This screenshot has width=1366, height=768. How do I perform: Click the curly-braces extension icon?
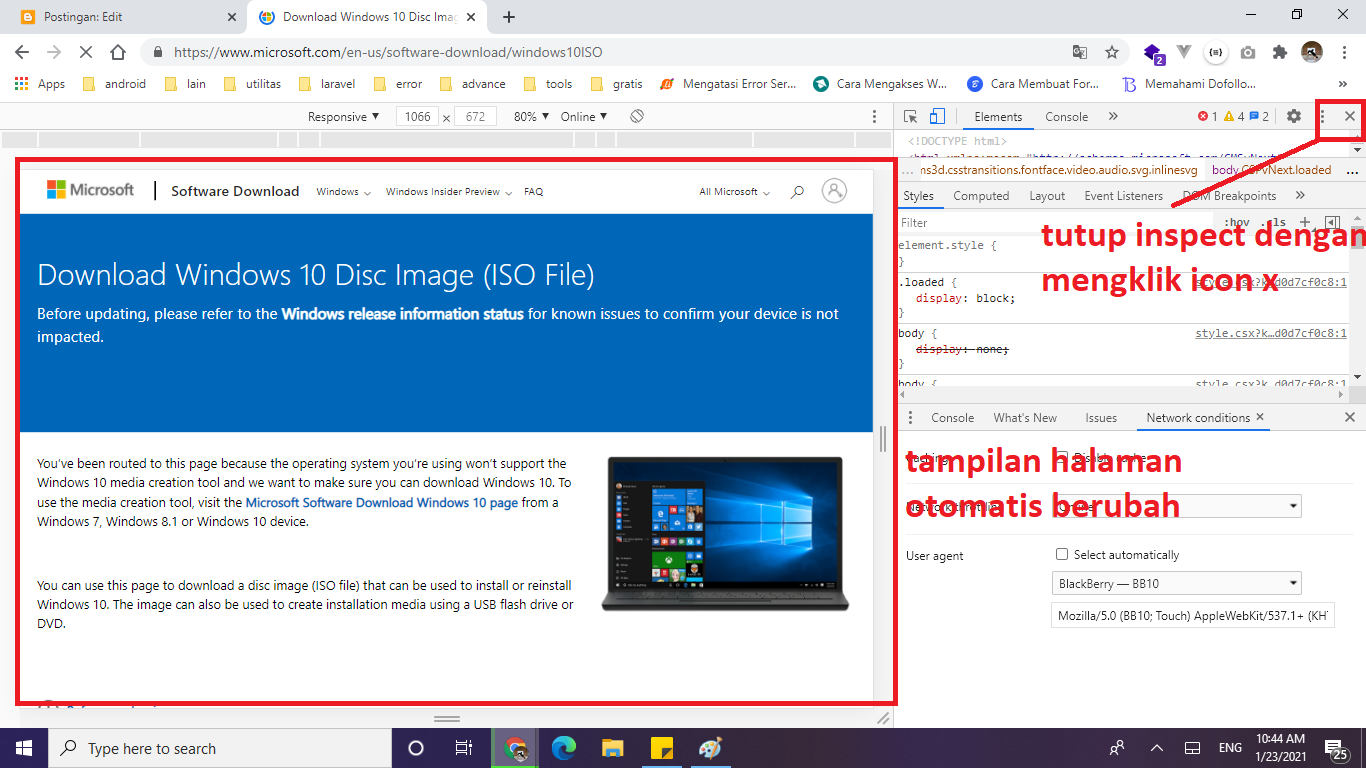click(1215, 52)
